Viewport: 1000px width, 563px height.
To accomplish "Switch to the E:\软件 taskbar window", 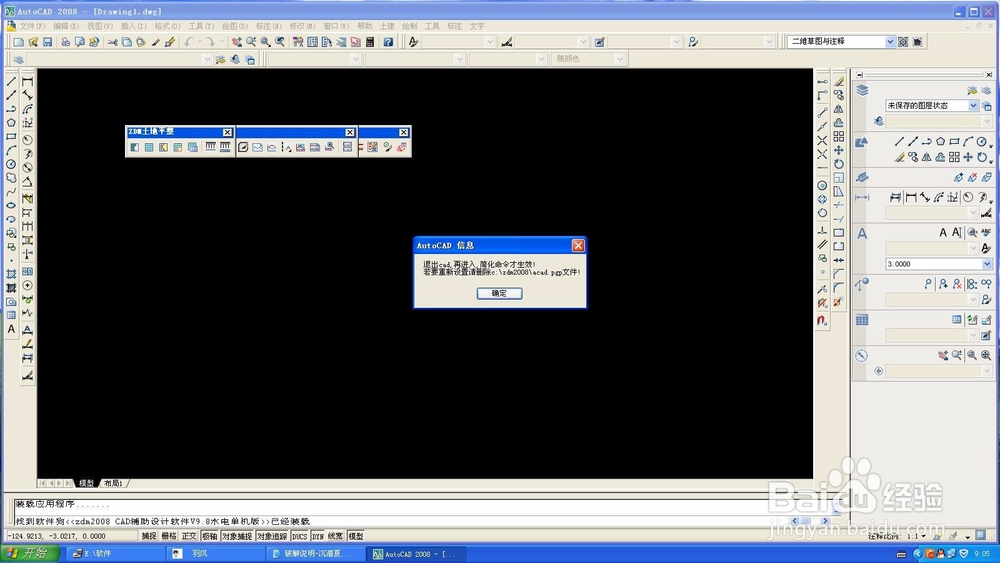I will 115,554.
